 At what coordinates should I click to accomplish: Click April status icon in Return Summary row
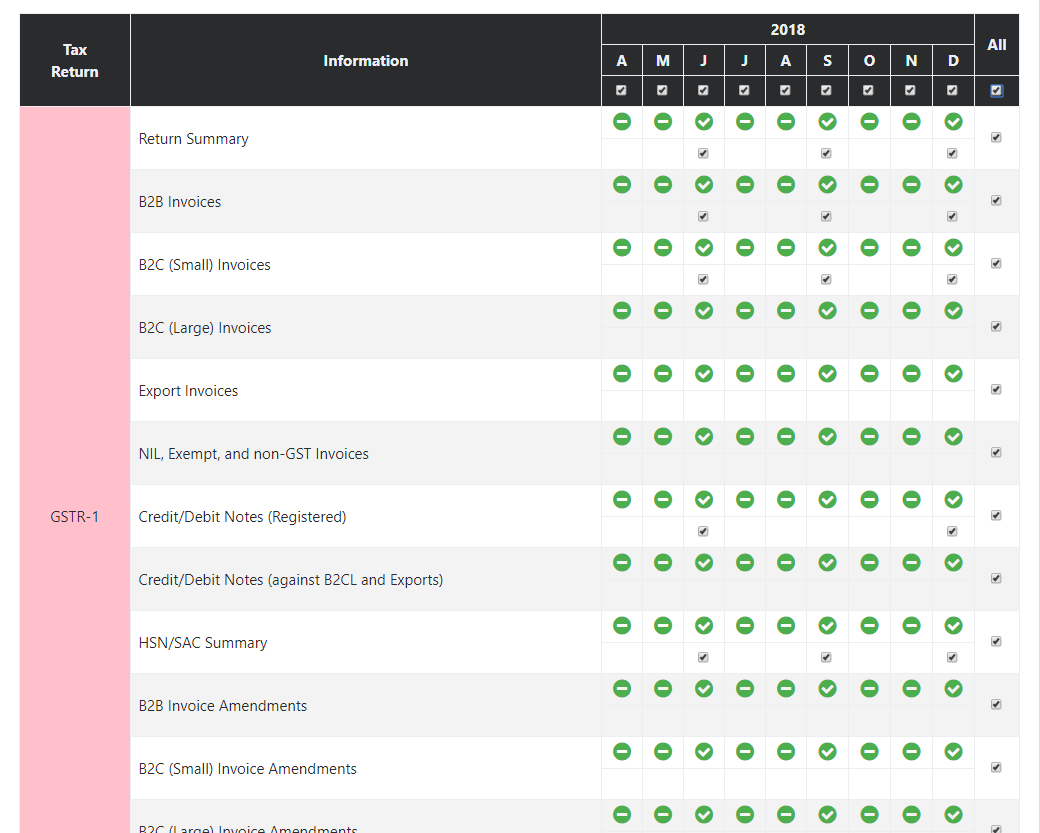[621, 122]
